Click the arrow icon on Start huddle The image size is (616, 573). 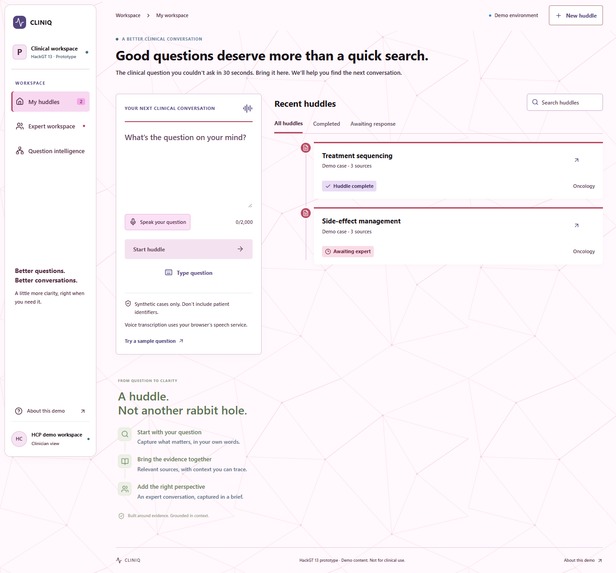(240, 249)
